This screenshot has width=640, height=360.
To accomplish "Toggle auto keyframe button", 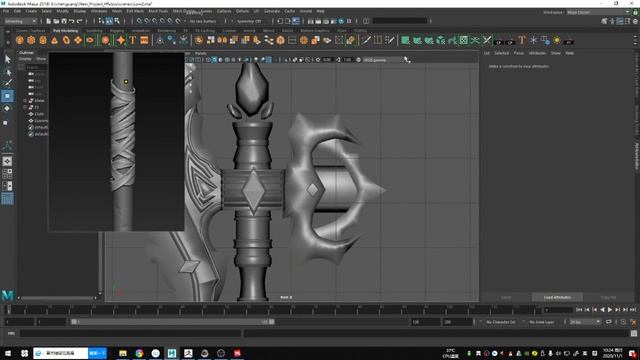I will pos(623,322).
